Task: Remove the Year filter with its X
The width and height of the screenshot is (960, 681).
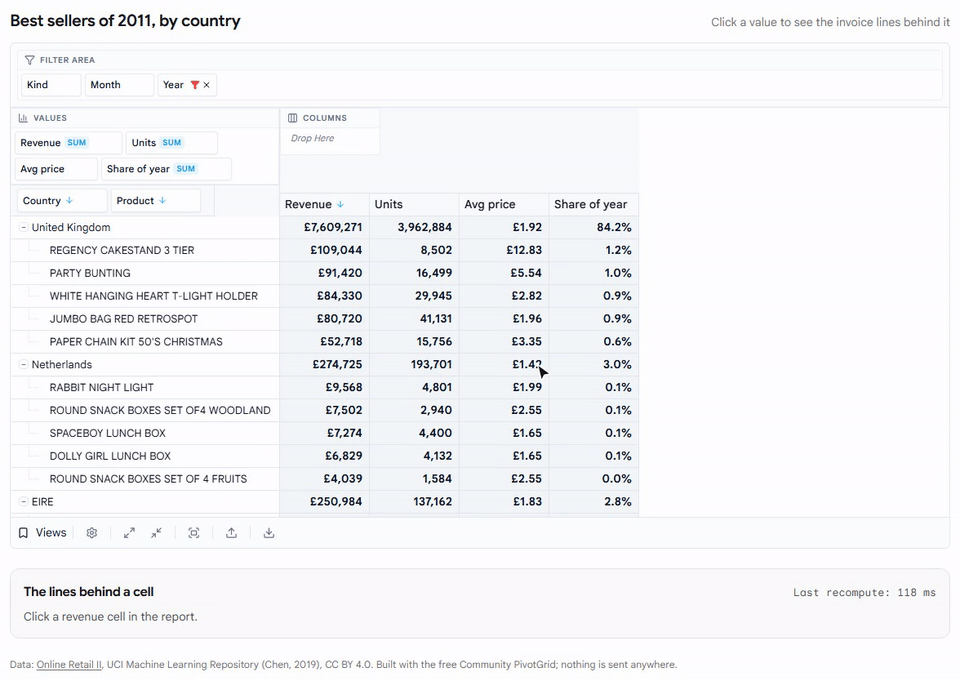Action: [206, 85]
